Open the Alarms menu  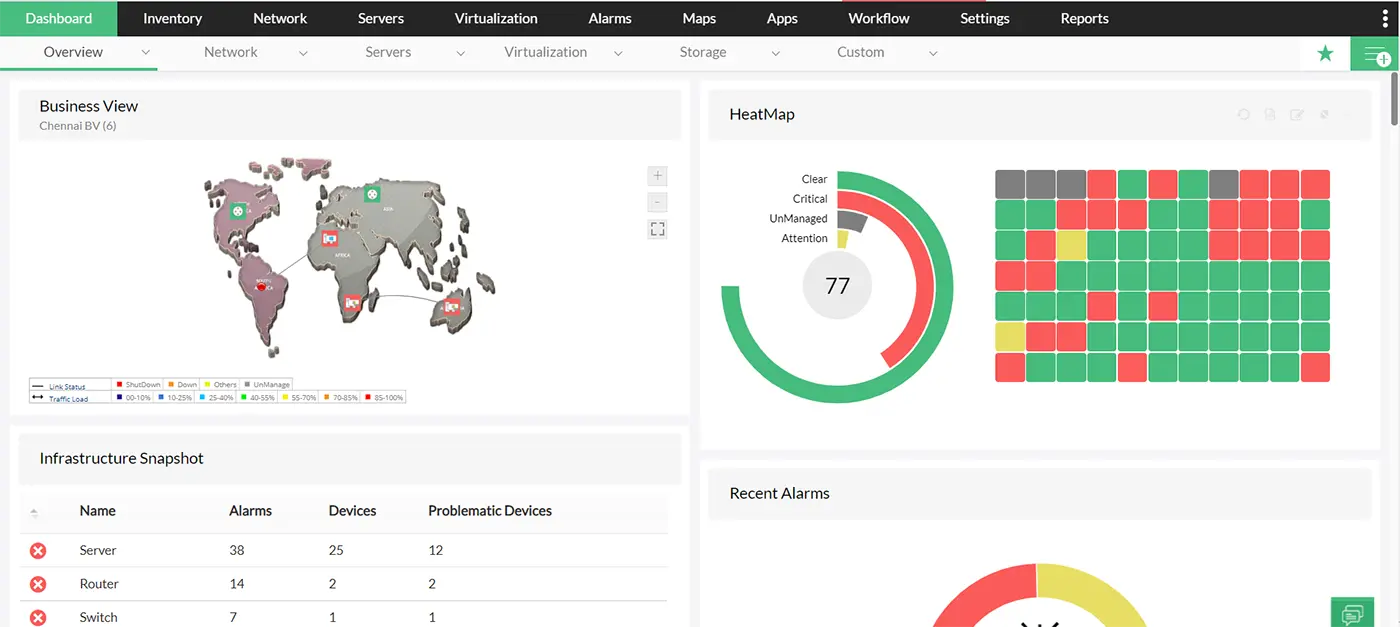[609, 18]
